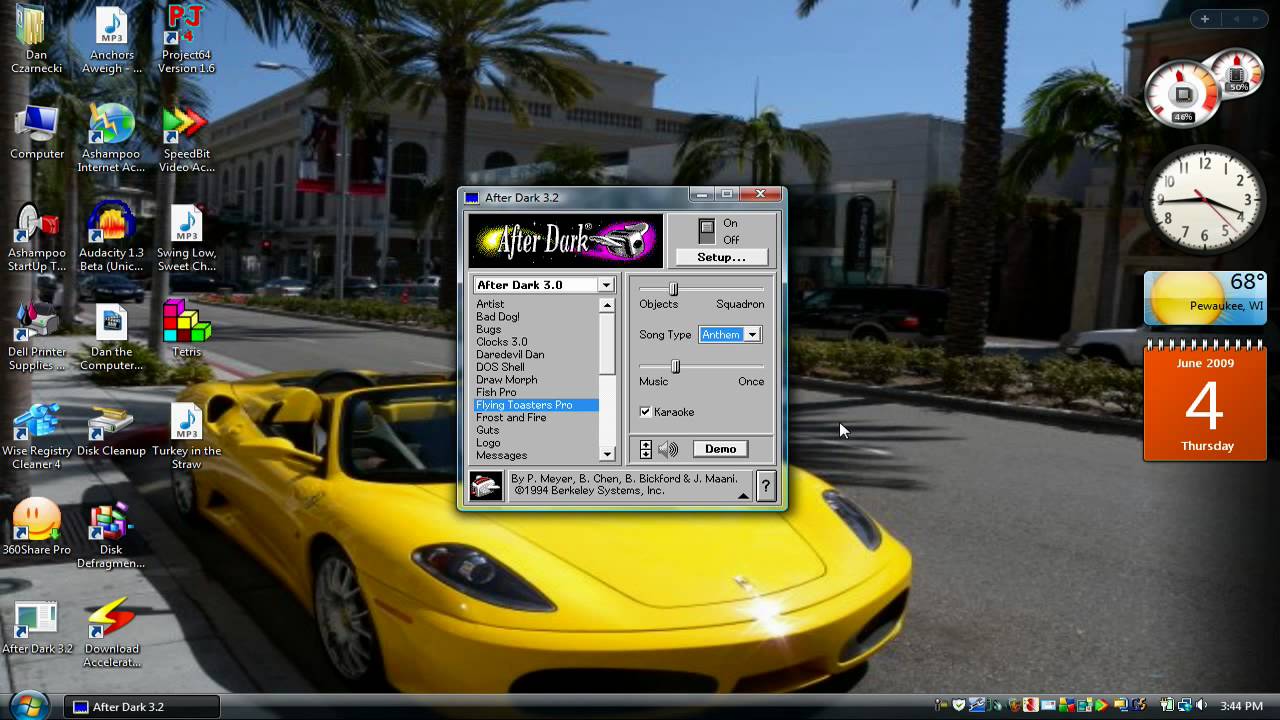Viewport: 1280px width, 720px height.
Task: Click the system tray volume icon
Action: tap(1201, 706)
